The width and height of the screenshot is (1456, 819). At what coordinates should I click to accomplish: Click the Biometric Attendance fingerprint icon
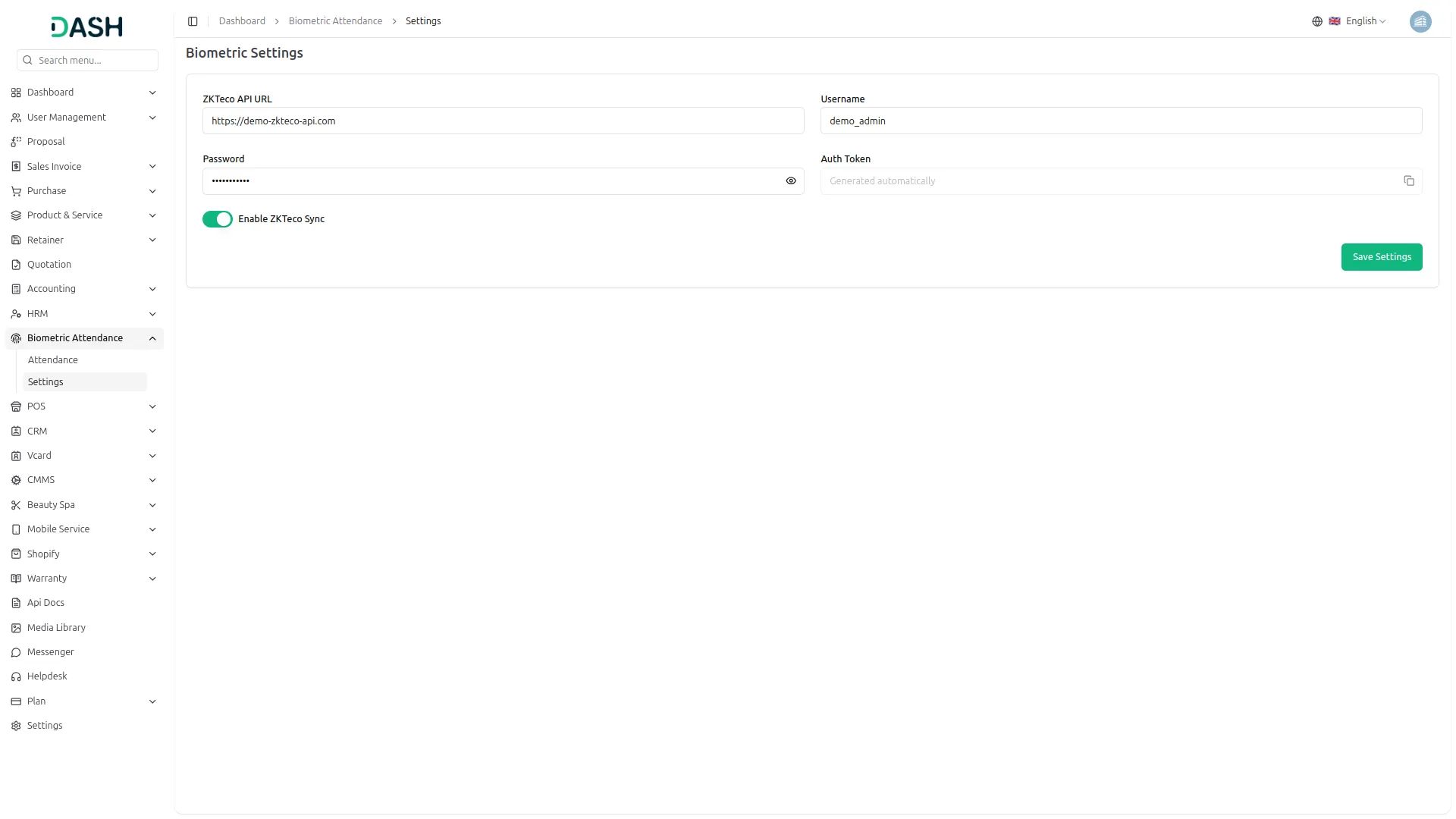tap(16, 338)
